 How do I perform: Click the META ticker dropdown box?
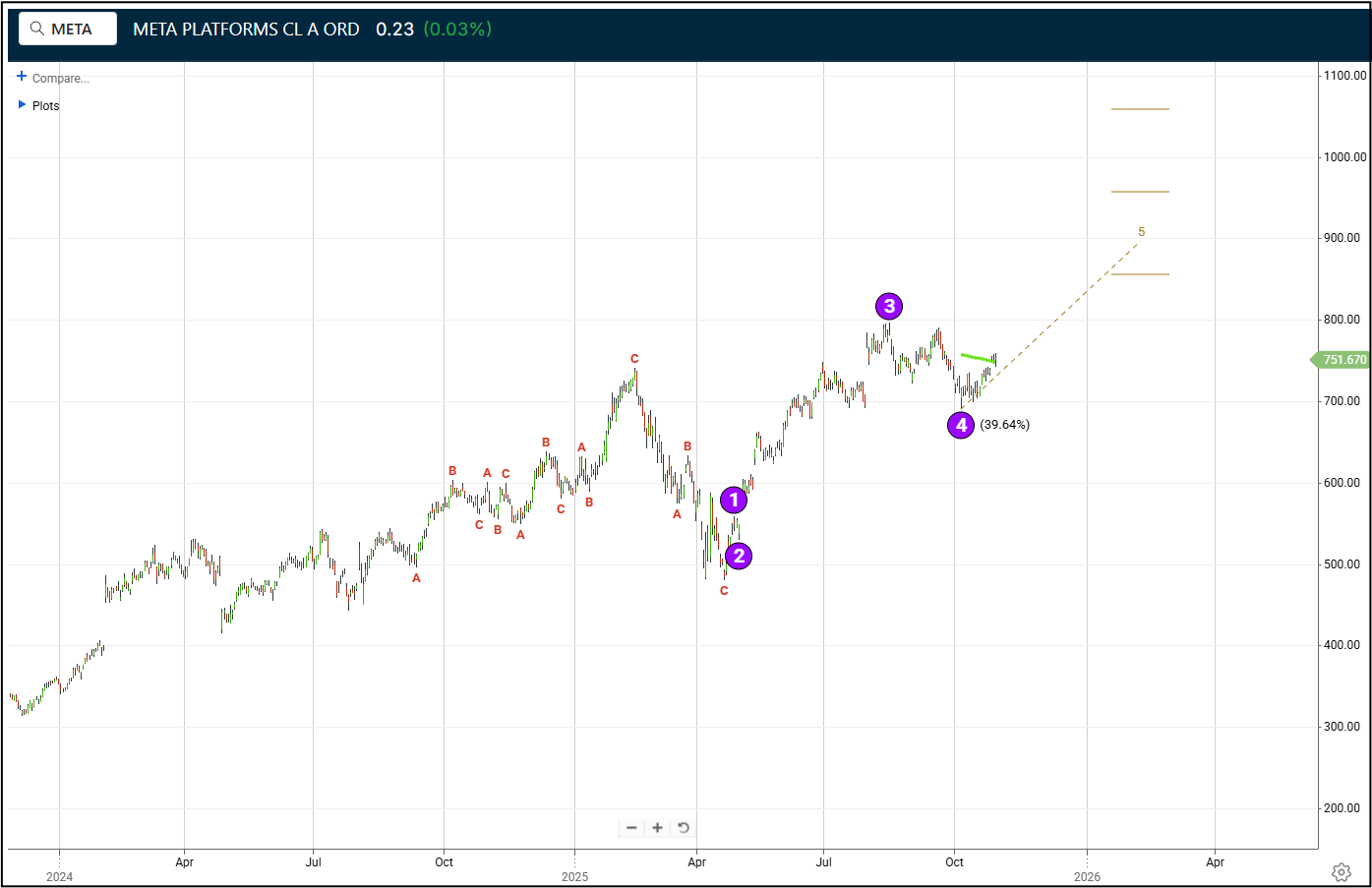pyautogui.click(x=67, y=28)
